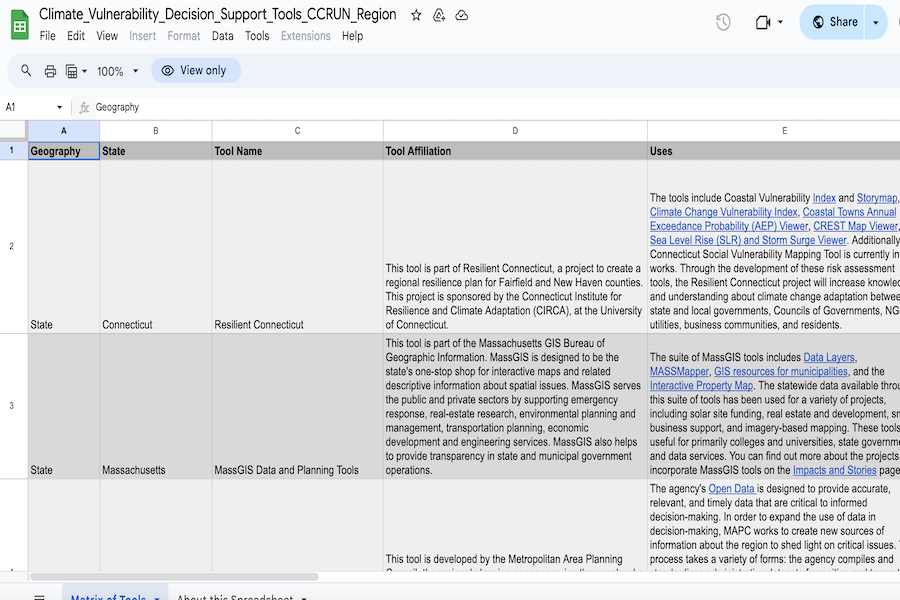
Task: Open the CREST Map Viewer link
Action: [x=855, y=226]
